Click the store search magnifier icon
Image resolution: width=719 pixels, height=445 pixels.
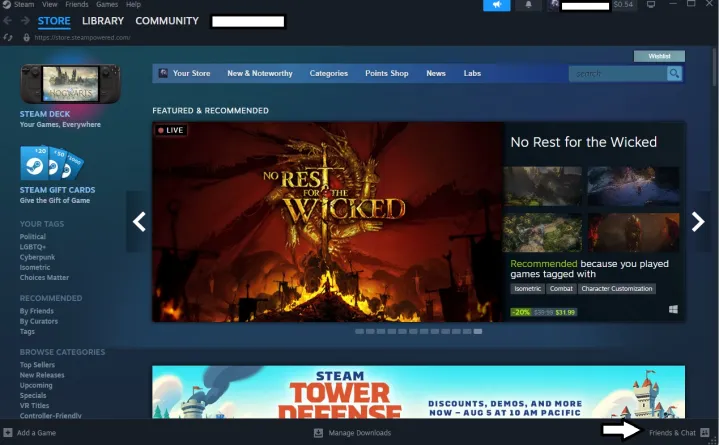pos(675,73)
